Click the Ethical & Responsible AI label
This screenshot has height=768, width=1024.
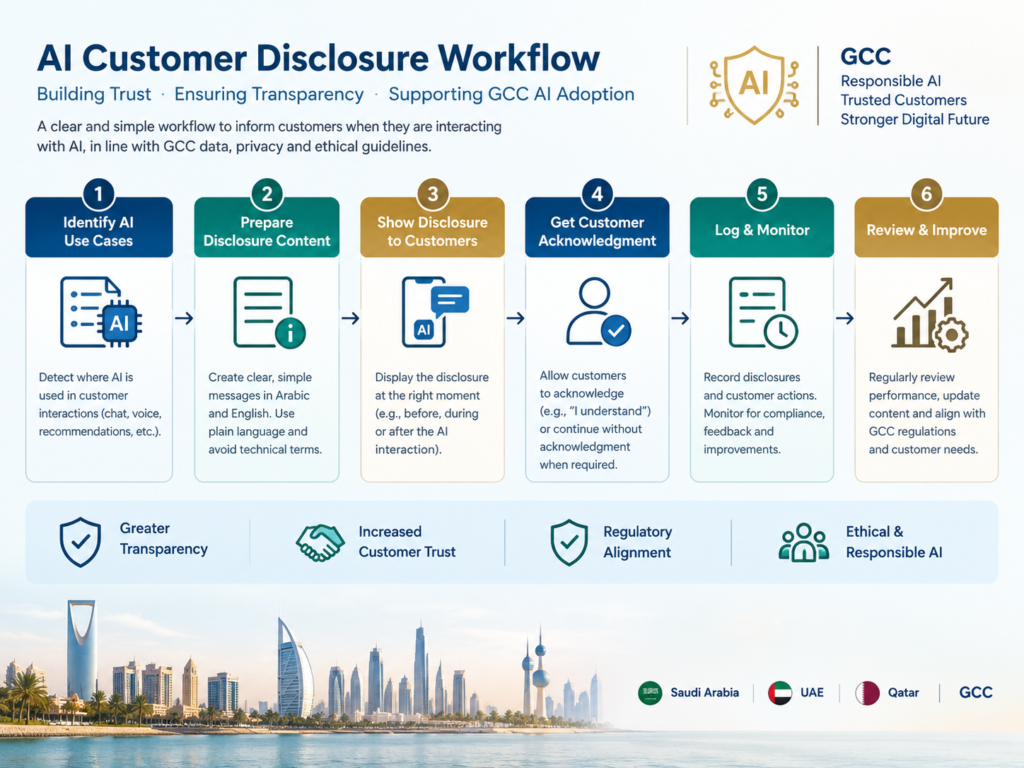[x=893, y=542]
